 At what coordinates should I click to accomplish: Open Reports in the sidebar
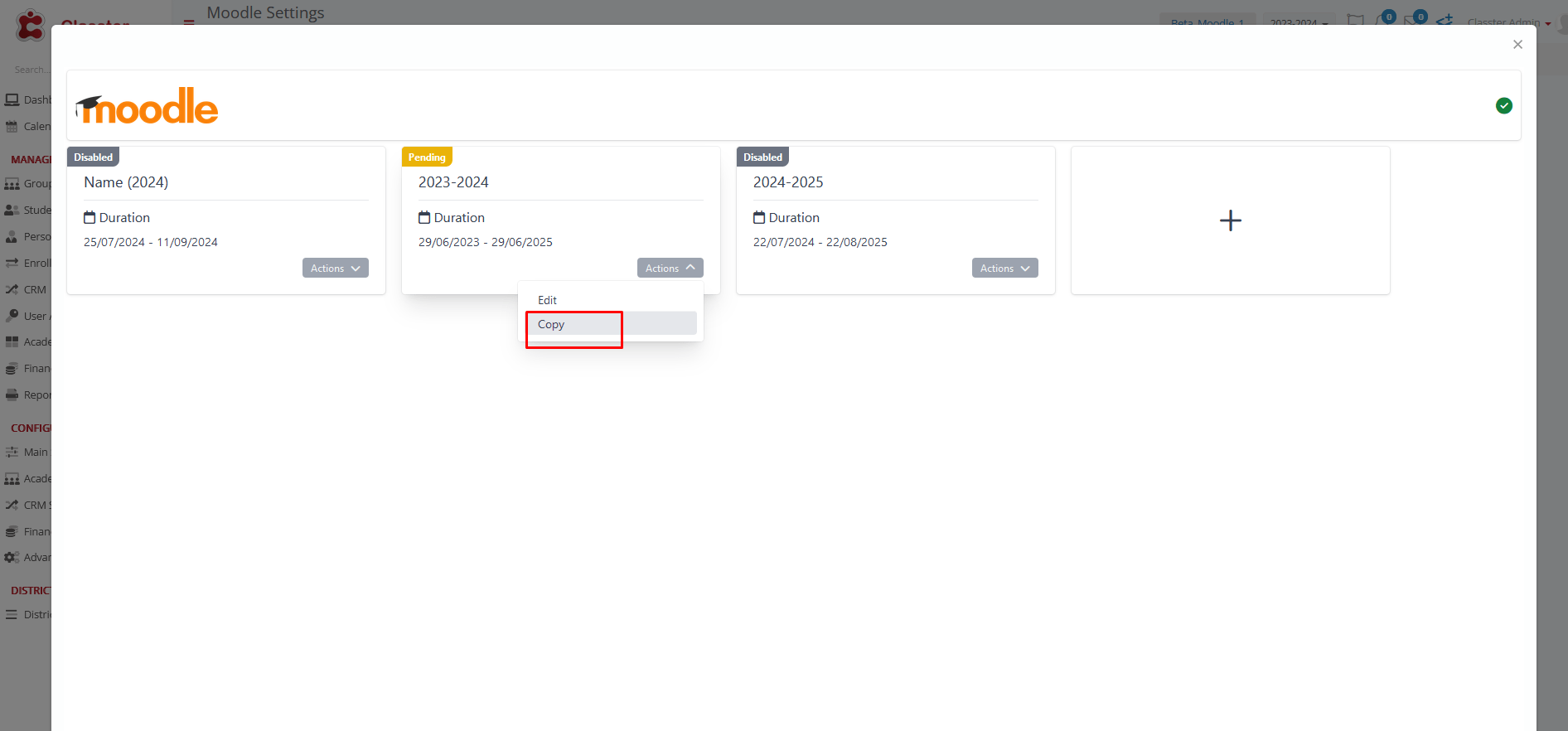pyautogui.click(x=27, y=395)
